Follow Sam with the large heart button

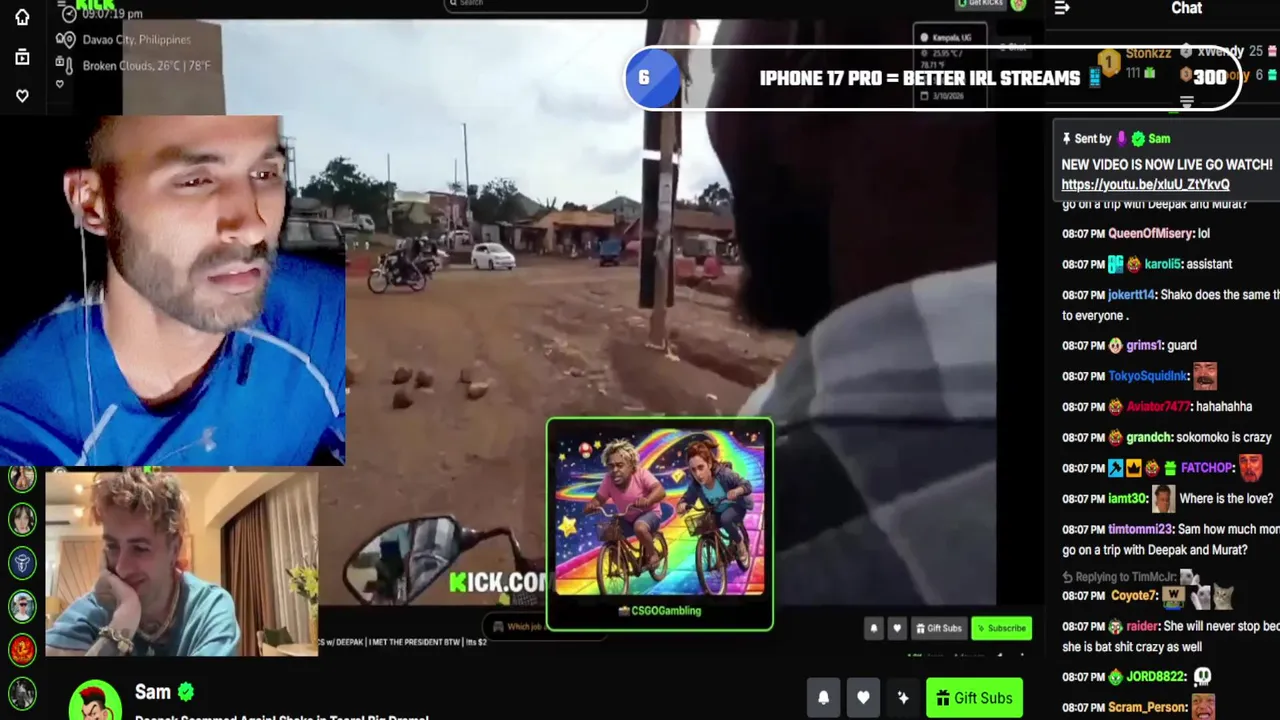coord(863,698)
